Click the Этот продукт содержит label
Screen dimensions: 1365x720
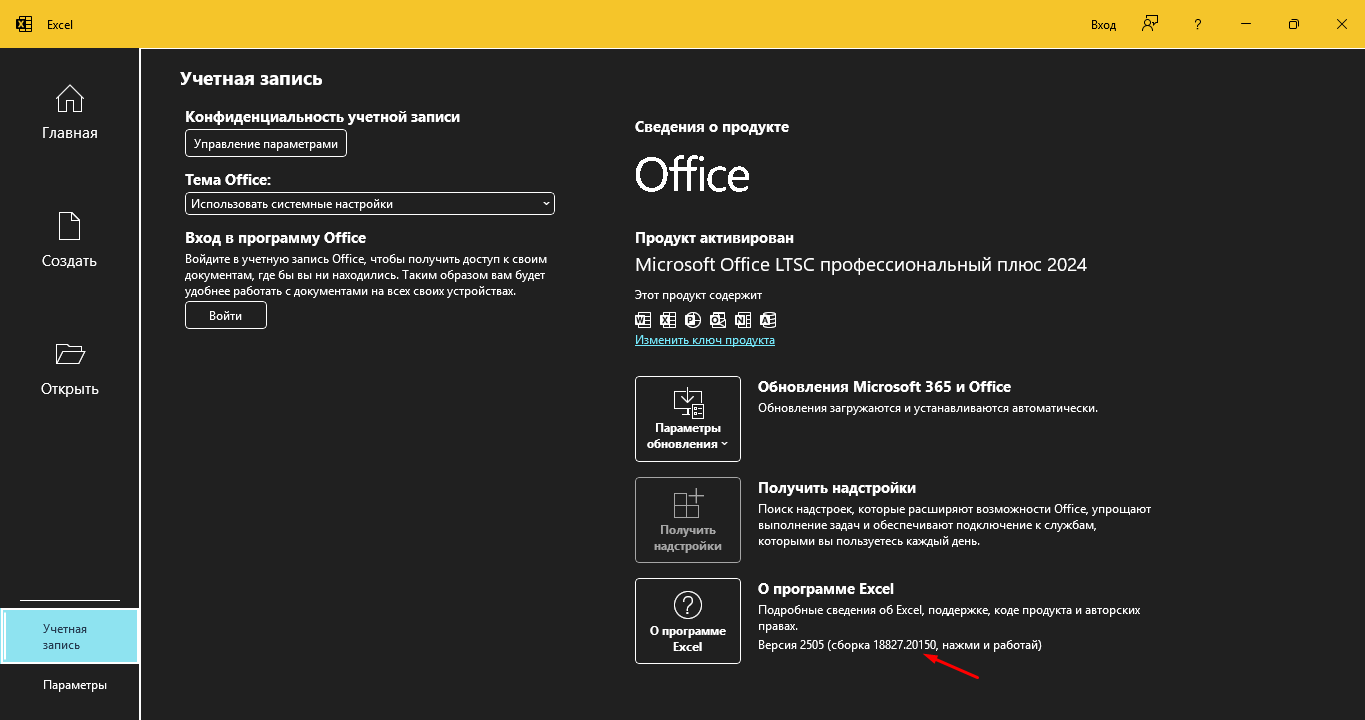tap(698, 295)
